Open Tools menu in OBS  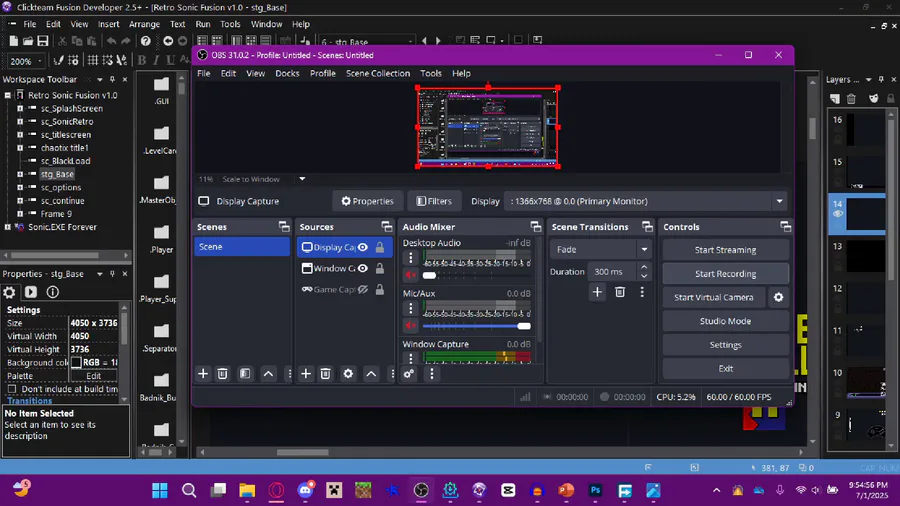coord(430,73)
